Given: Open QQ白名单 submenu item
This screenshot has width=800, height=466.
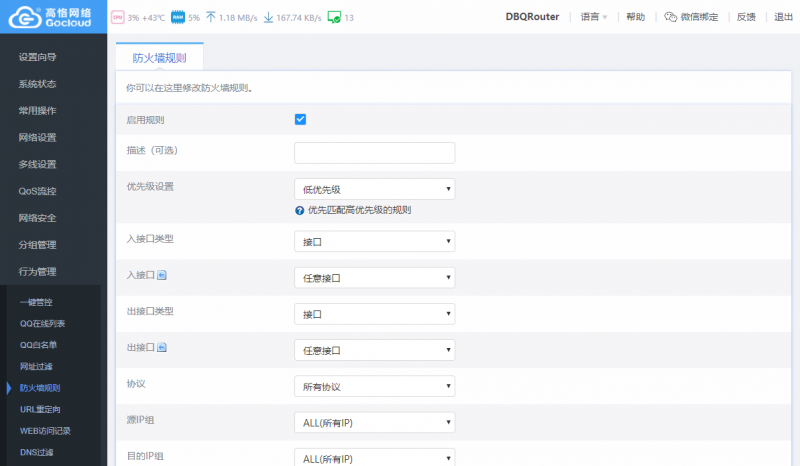Looking at the screenshot, I should click(38, 345).
